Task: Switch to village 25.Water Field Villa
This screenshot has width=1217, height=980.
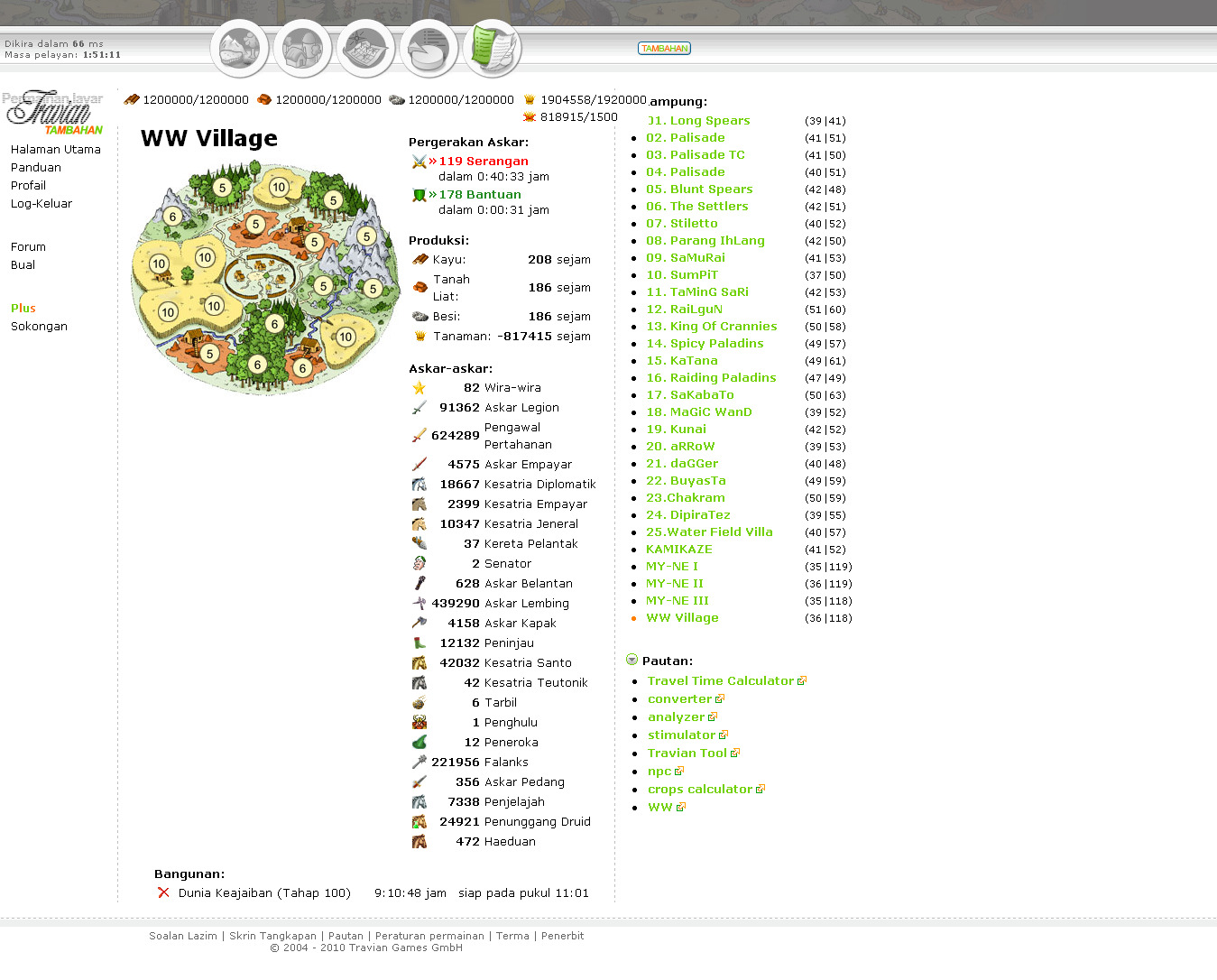Action: coord(709,532)
